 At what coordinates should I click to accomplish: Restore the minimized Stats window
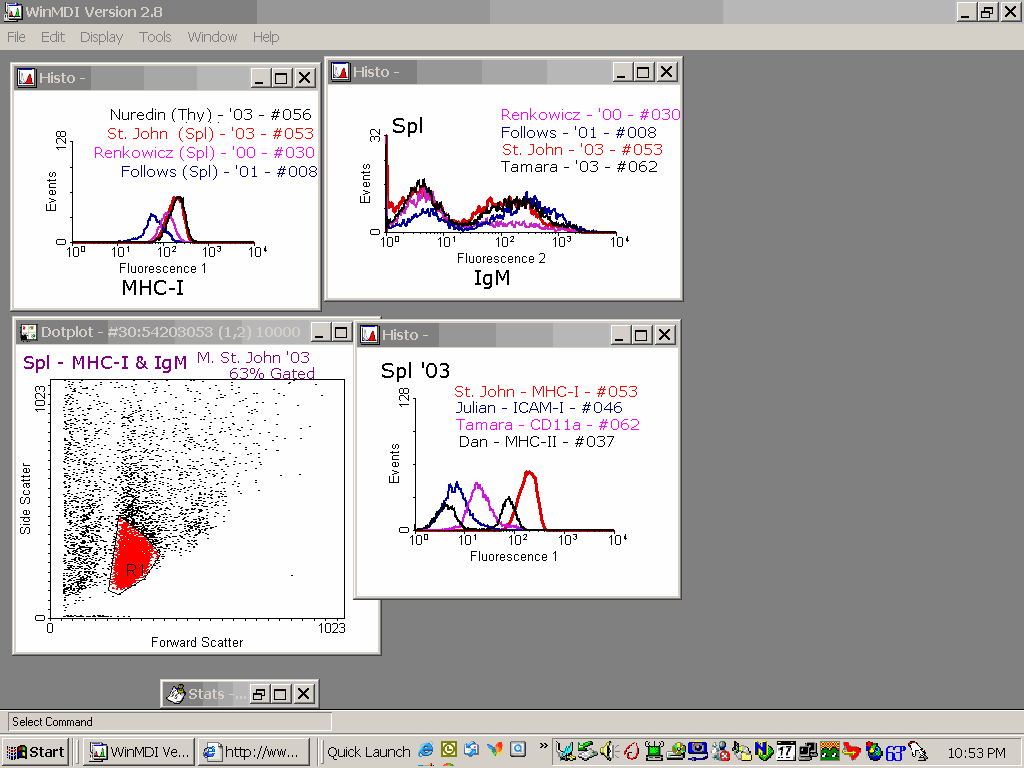[258, 693]
